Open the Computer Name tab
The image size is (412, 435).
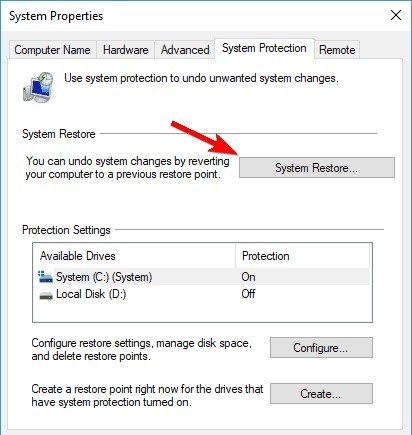point(52,50)
